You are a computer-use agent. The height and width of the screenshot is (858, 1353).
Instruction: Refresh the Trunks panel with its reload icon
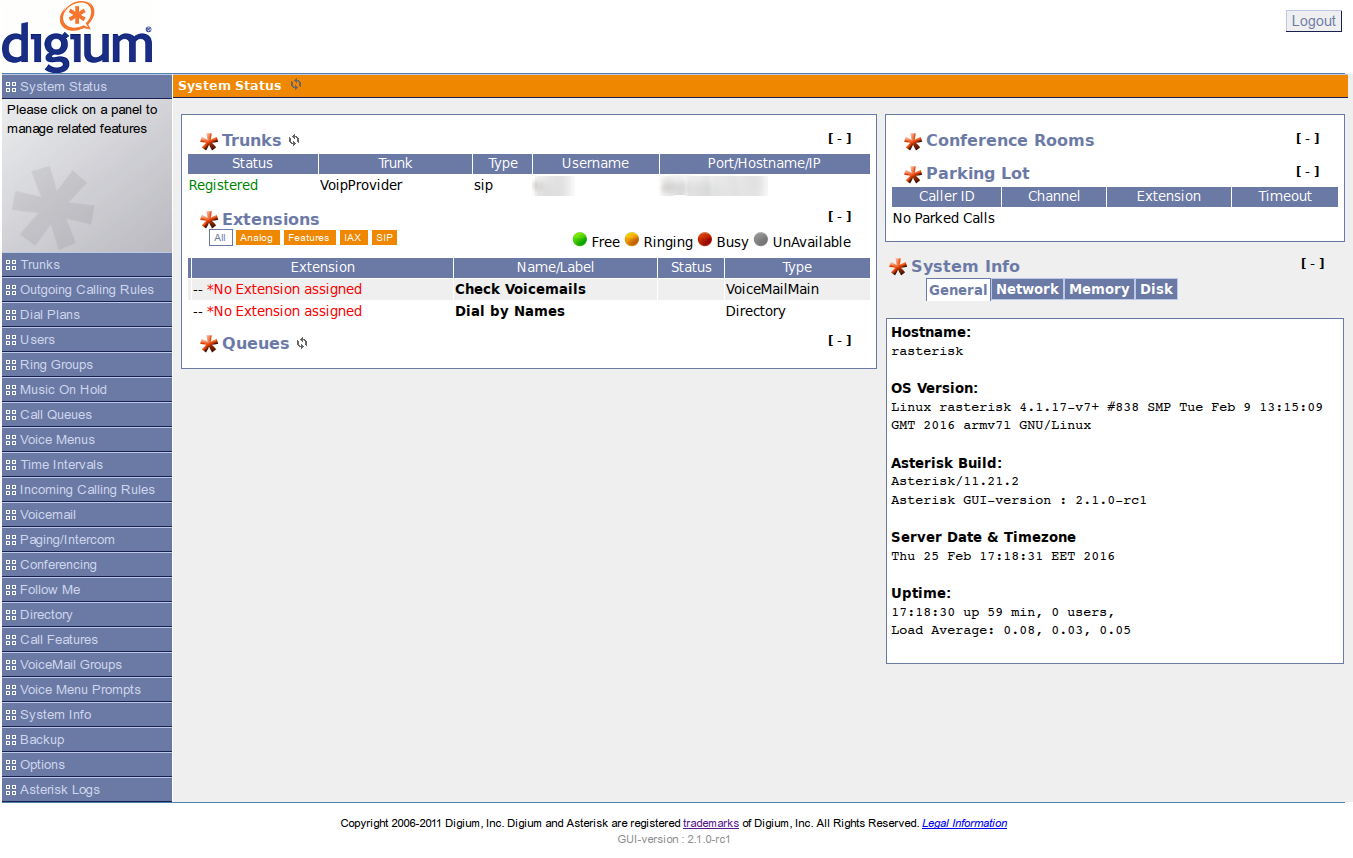coord(294,141)
